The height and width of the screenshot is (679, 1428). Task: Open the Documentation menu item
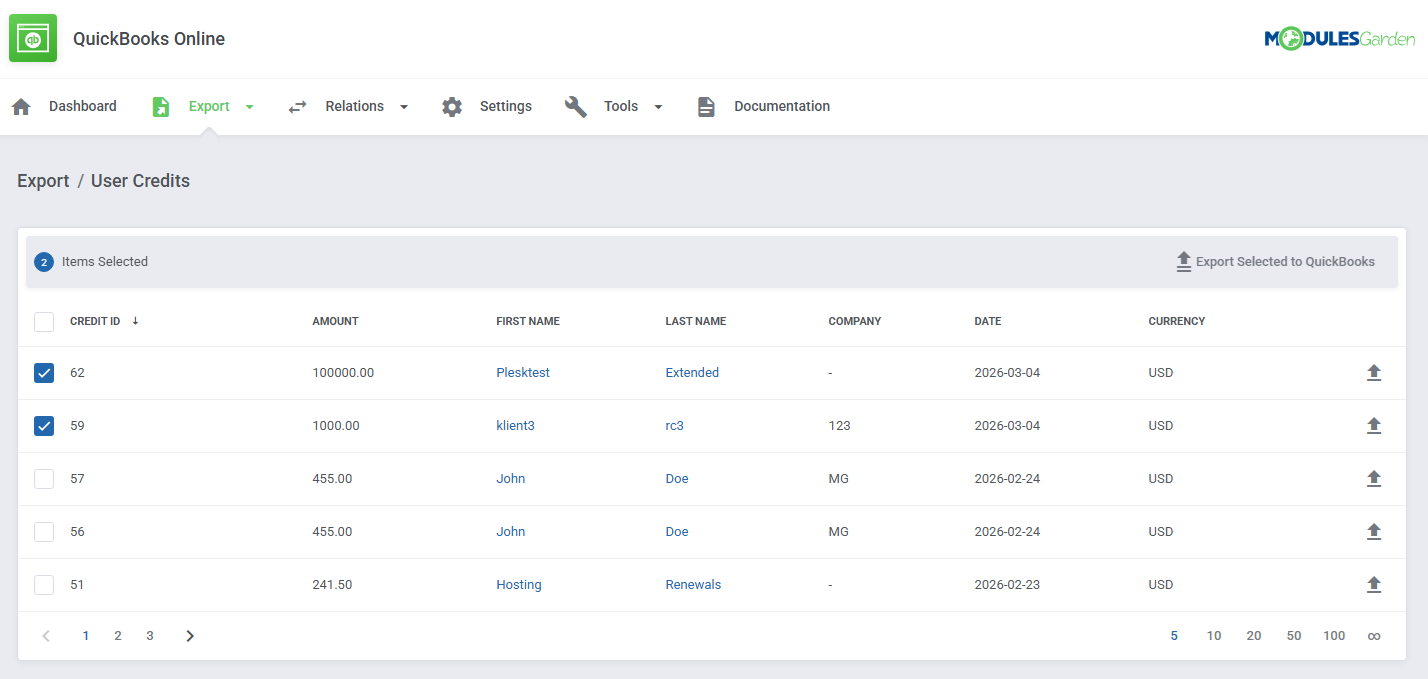pos(782,107)
